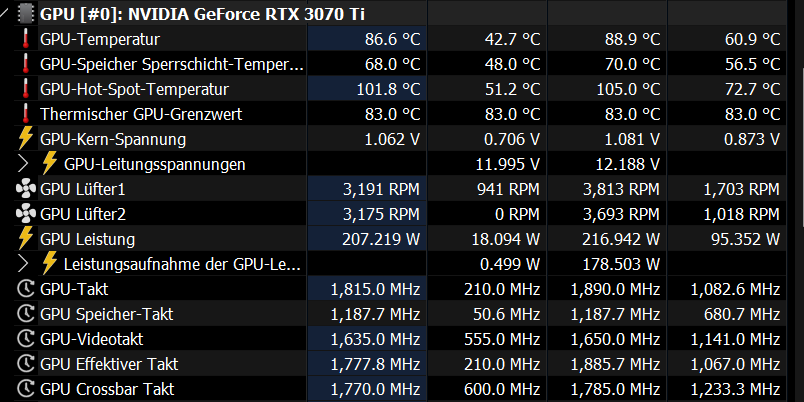This screenshot has height=402, width=804.
Task: Click the thermometer icon for GPU-Speicher Sperrschicht-Temperatur
Action: [x=26, y=64]
